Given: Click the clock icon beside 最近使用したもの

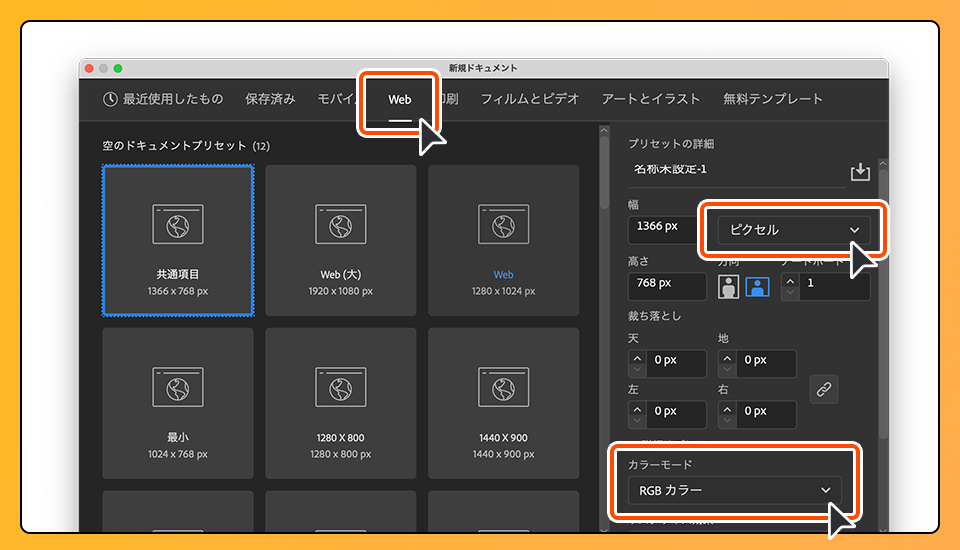Looking at the screenshot, I should click(x=110, y=99).
